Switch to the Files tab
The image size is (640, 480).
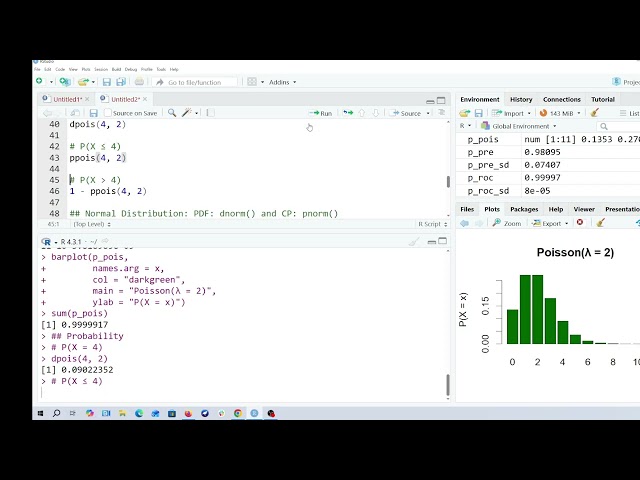click(467, 209)
